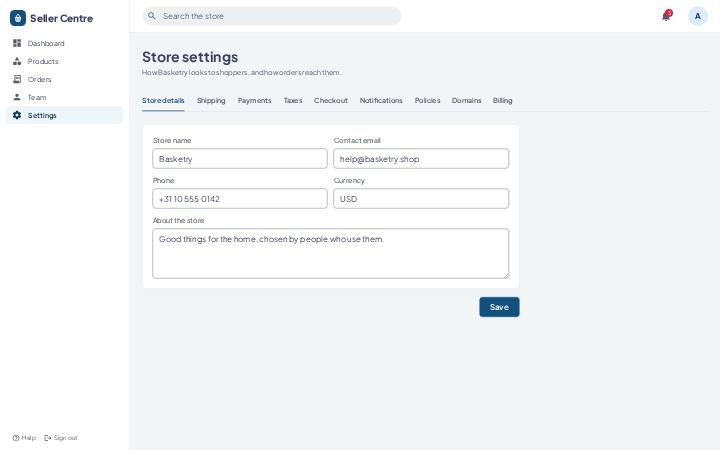Viewport: 720px width, 450px height.
Task: Click the Dashboard grid icon
Action: pyautogui.click(x=17, y=43)
